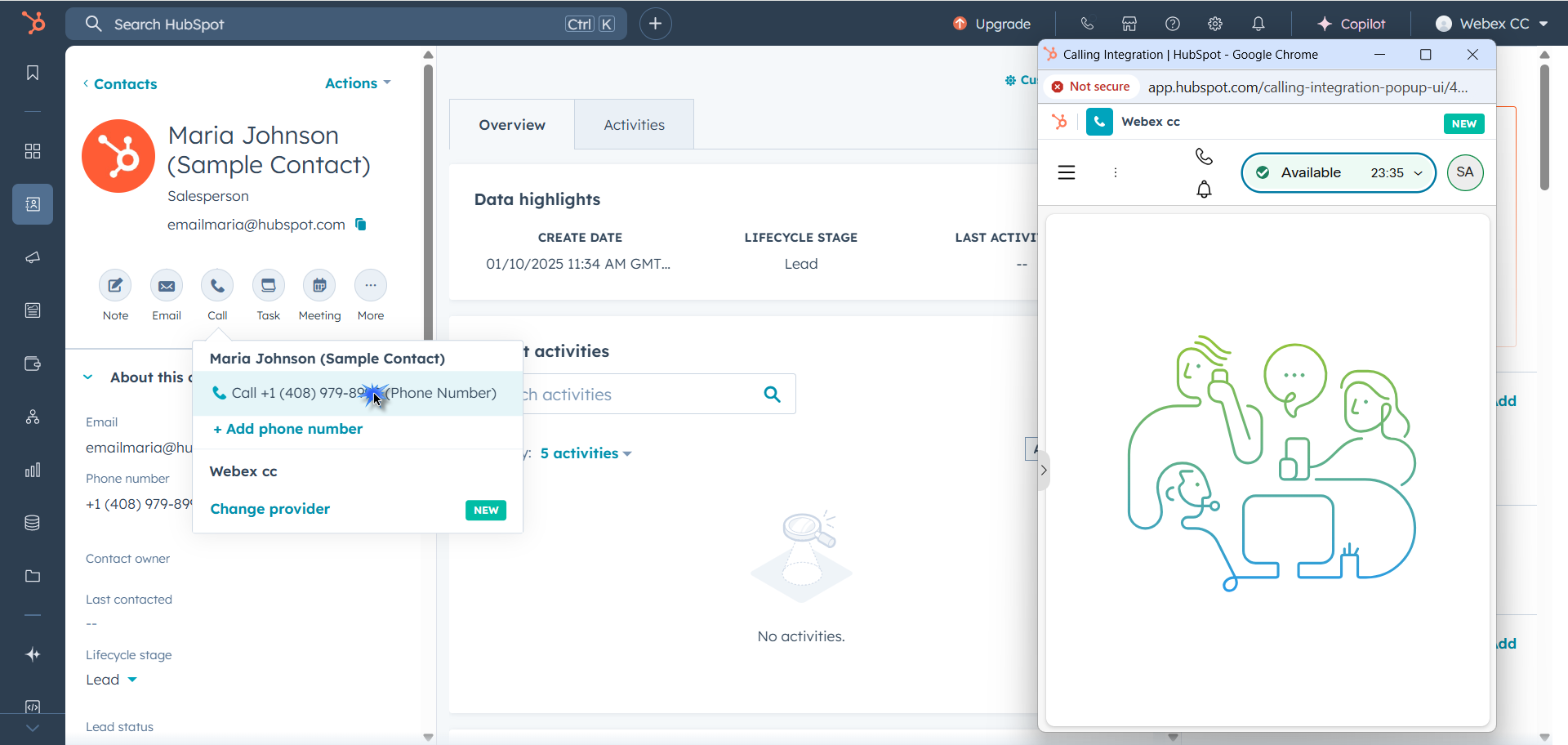The image size is (1568, 745).
Task: Click the Note icon under contact name
Action: pos(115,286)
